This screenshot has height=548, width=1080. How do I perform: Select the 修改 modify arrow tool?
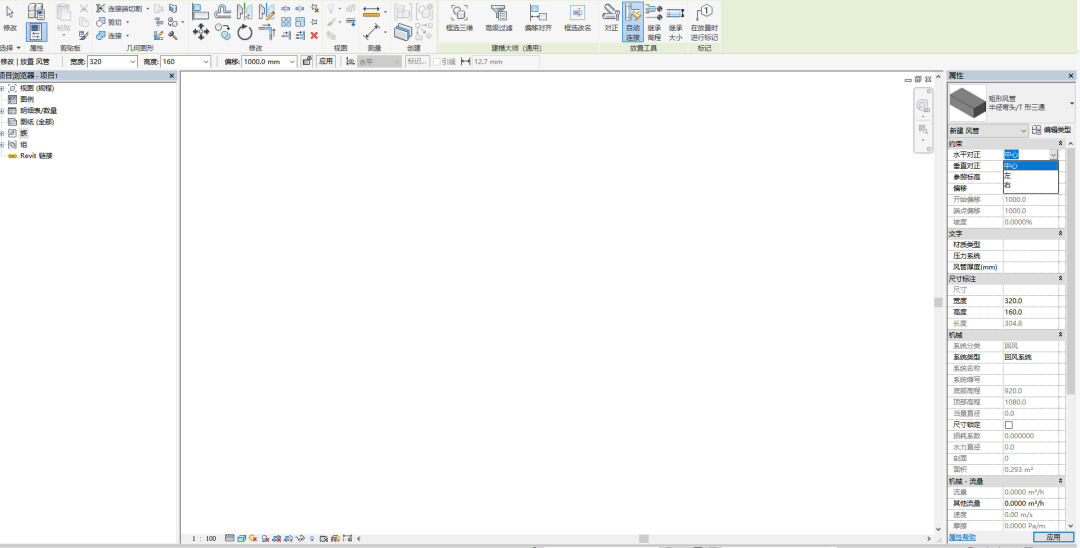(10, 17)
